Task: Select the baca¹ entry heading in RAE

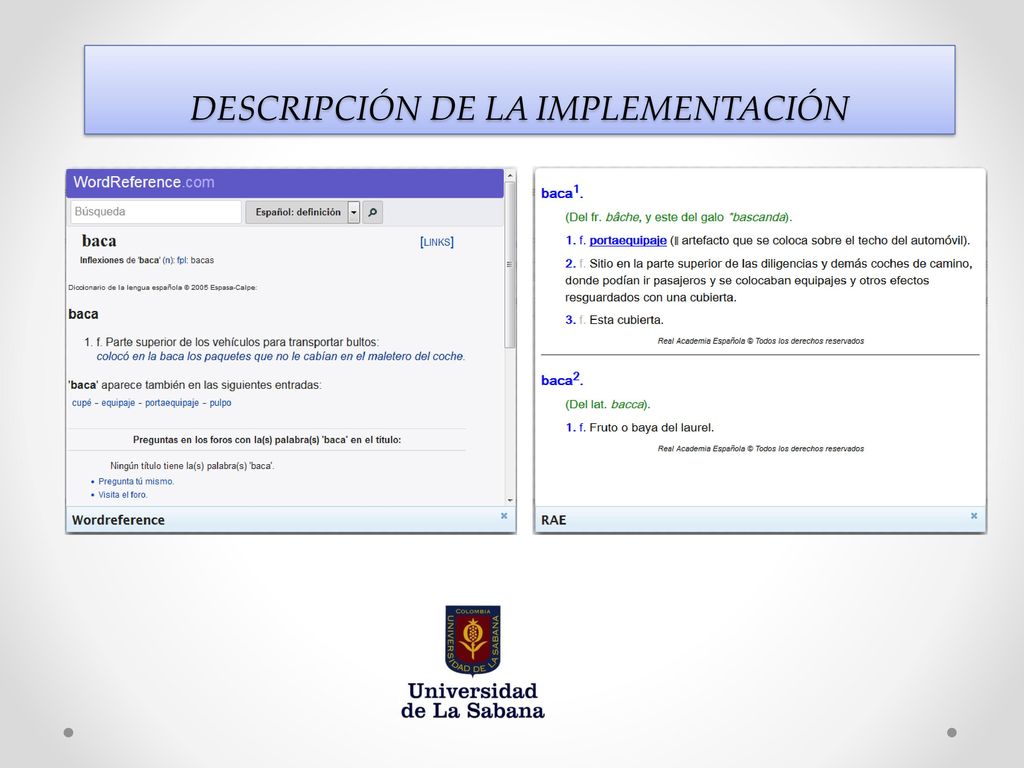Action: (562, 193)
